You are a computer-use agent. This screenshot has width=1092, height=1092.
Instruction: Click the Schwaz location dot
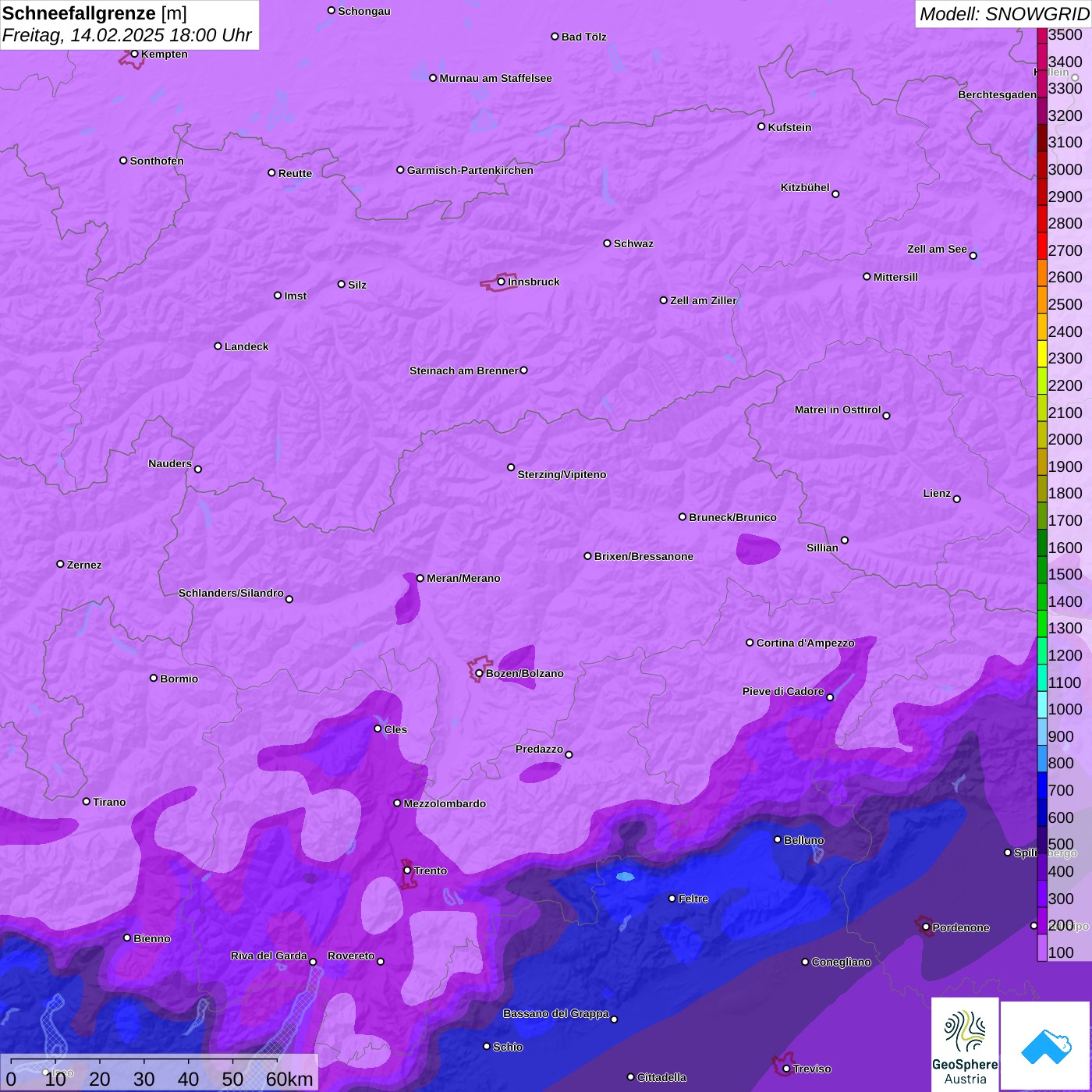point(607,243)
